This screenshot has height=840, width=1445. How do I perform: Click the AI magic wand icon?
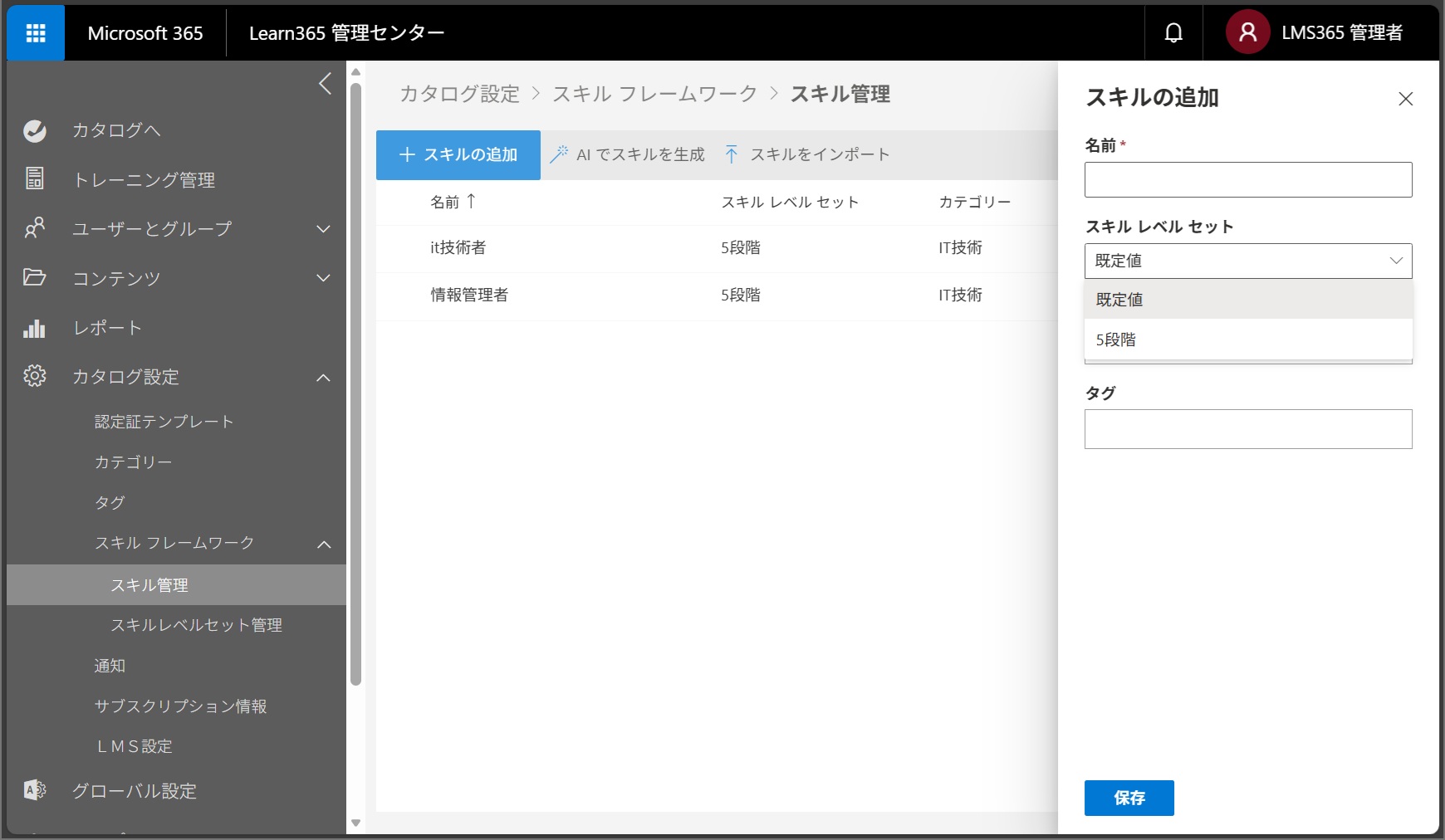[x=559, y=154]
